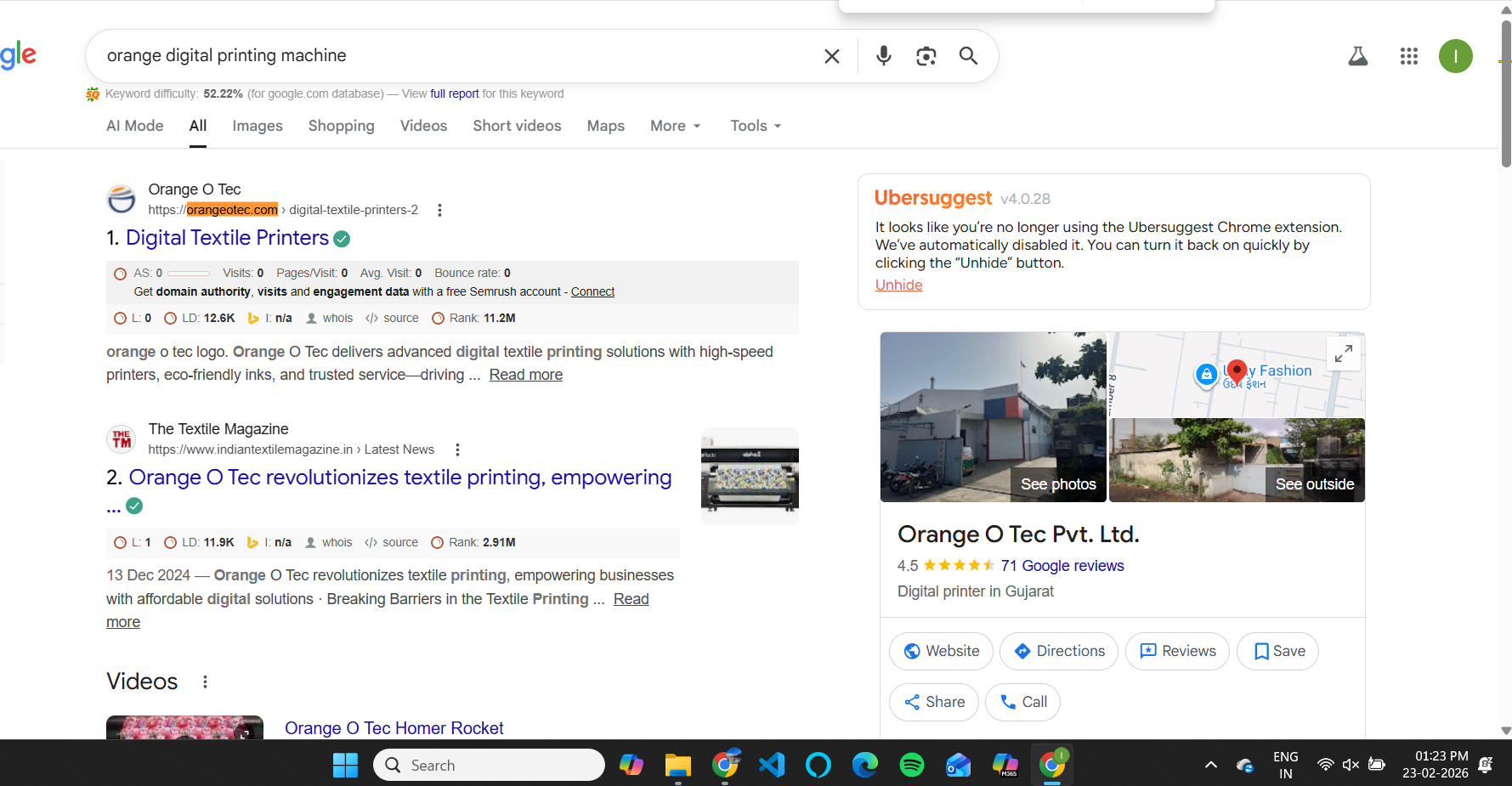1512x786 pixels.
Task: Open Copilot from the taskbar
Action: (x=631, y=765)
